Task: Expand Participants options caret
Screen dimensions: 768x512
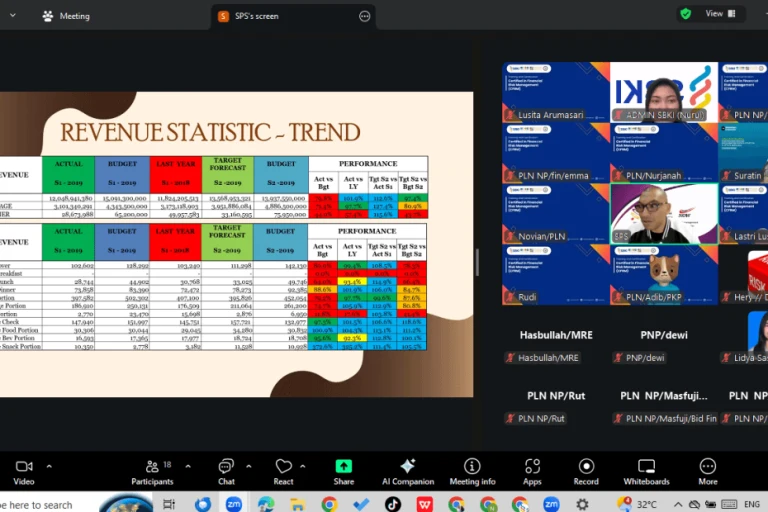Action: coord(188,466)
